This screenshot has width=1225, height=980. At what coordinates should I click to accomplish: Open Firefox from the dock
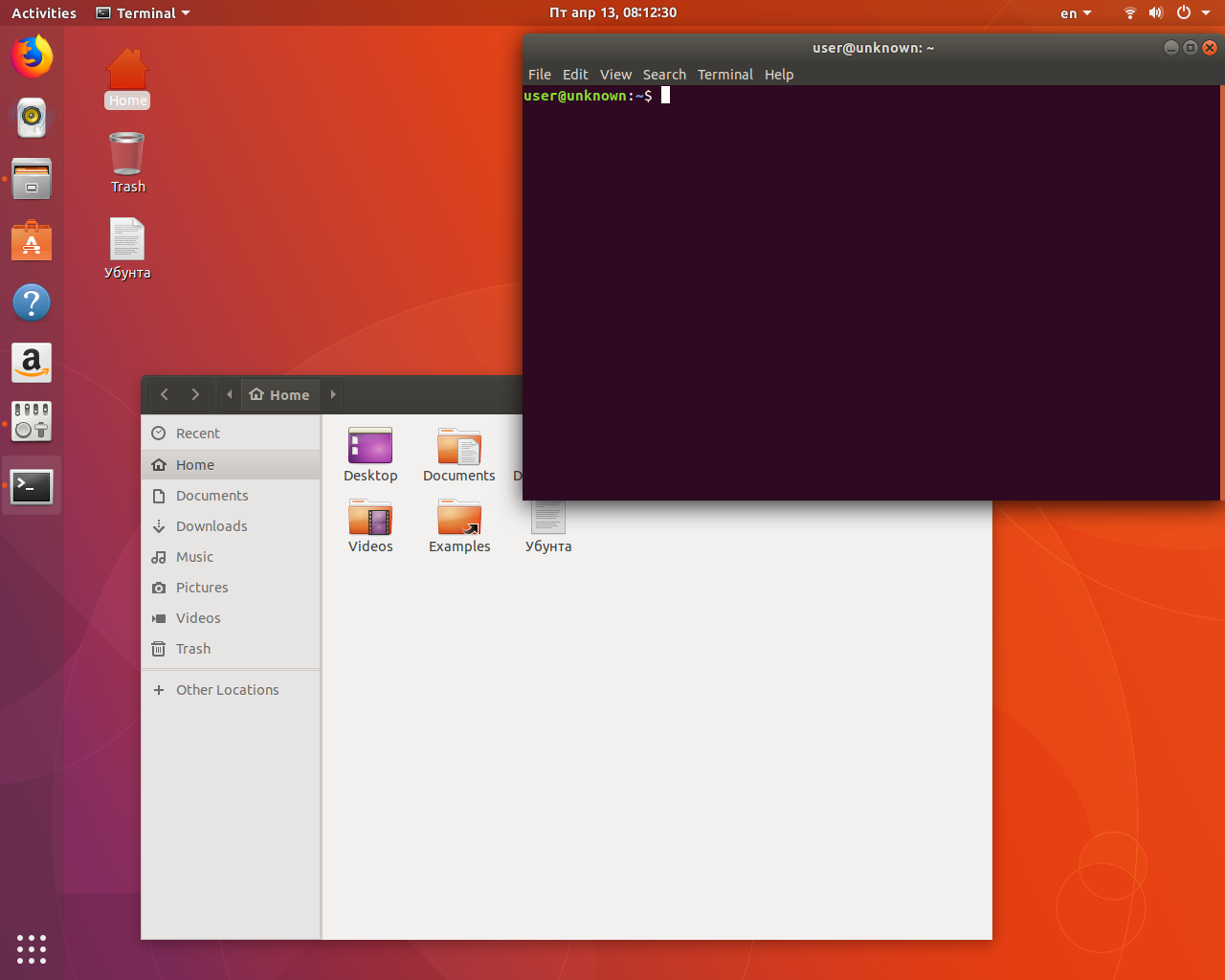point(32,56)
